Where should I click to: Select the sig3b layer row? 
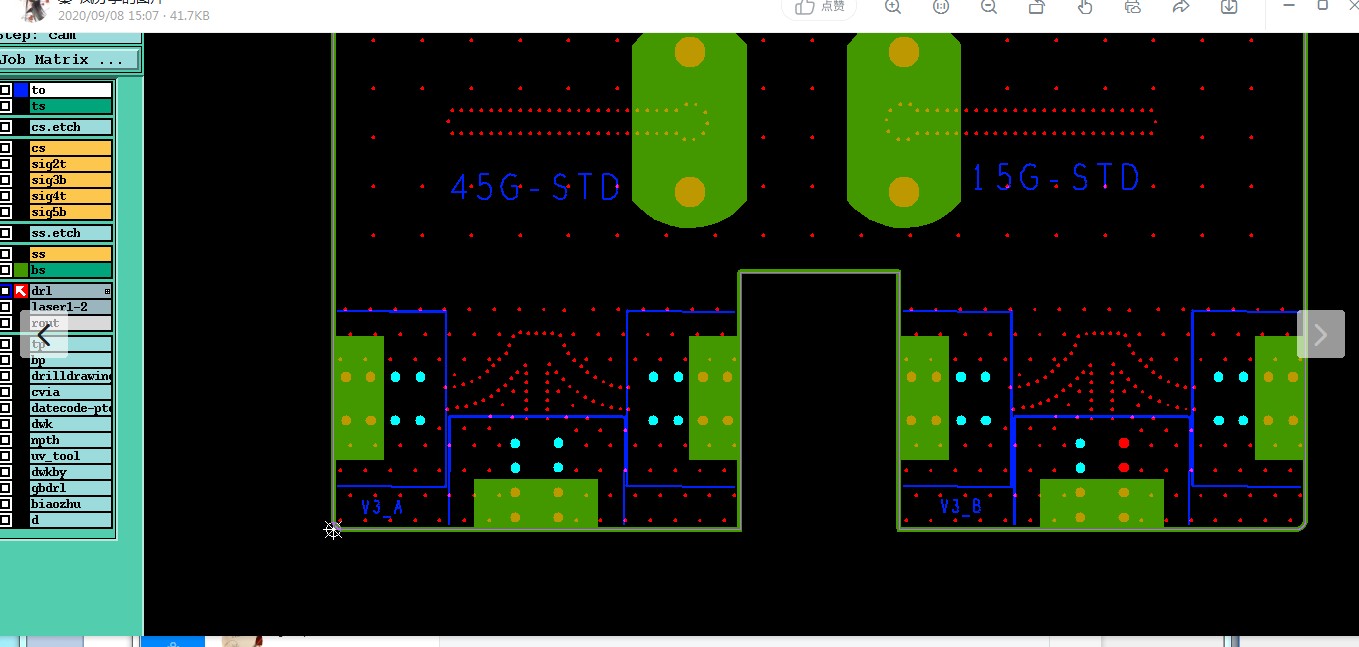(71, 180)
